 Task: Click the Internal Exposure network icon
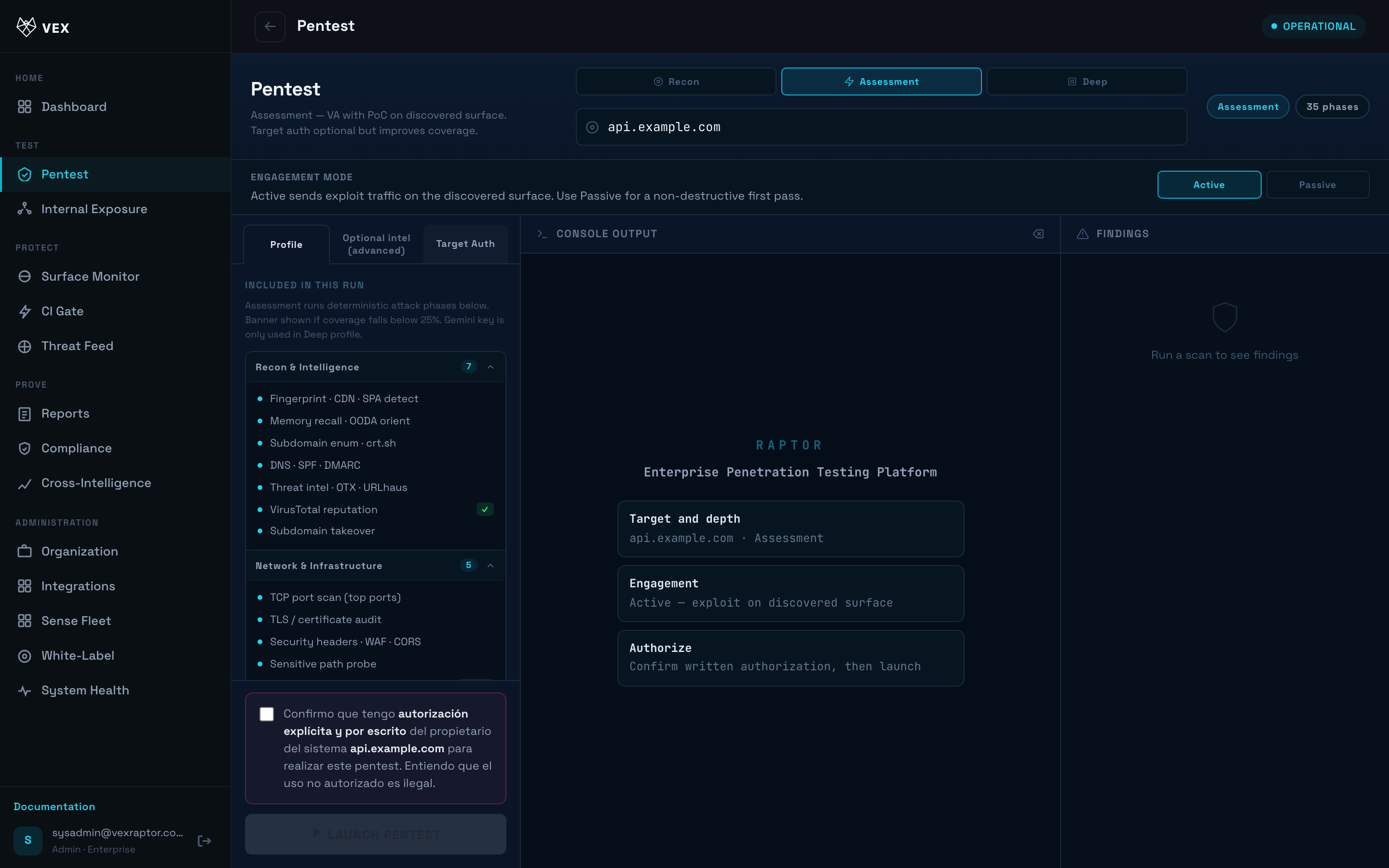coord(24,209)
